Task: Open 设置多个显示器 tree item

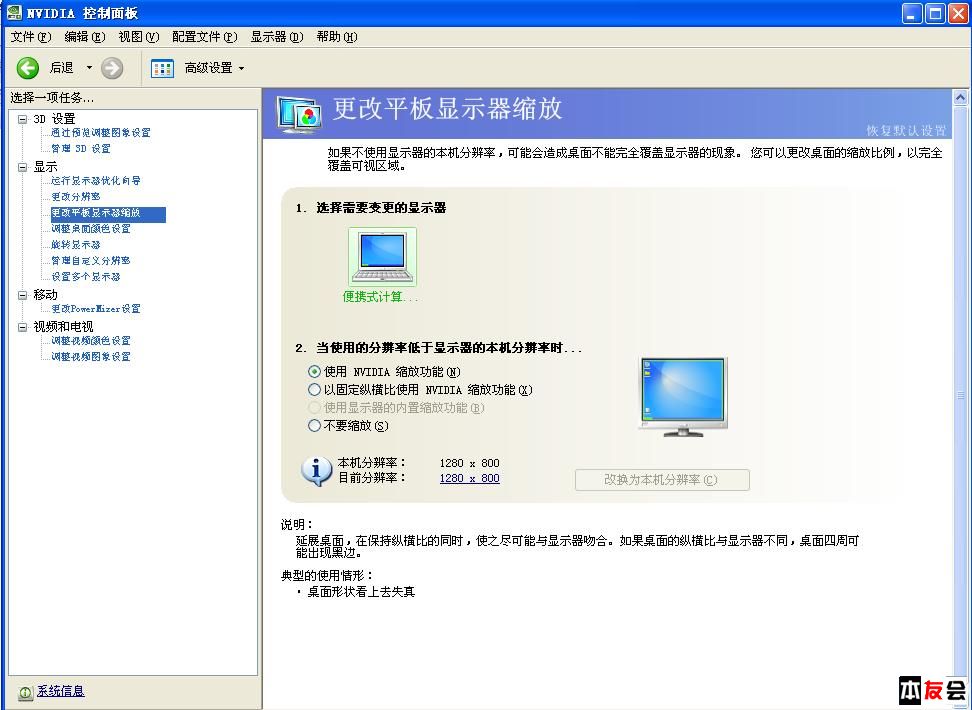Action: pos(86,277)
